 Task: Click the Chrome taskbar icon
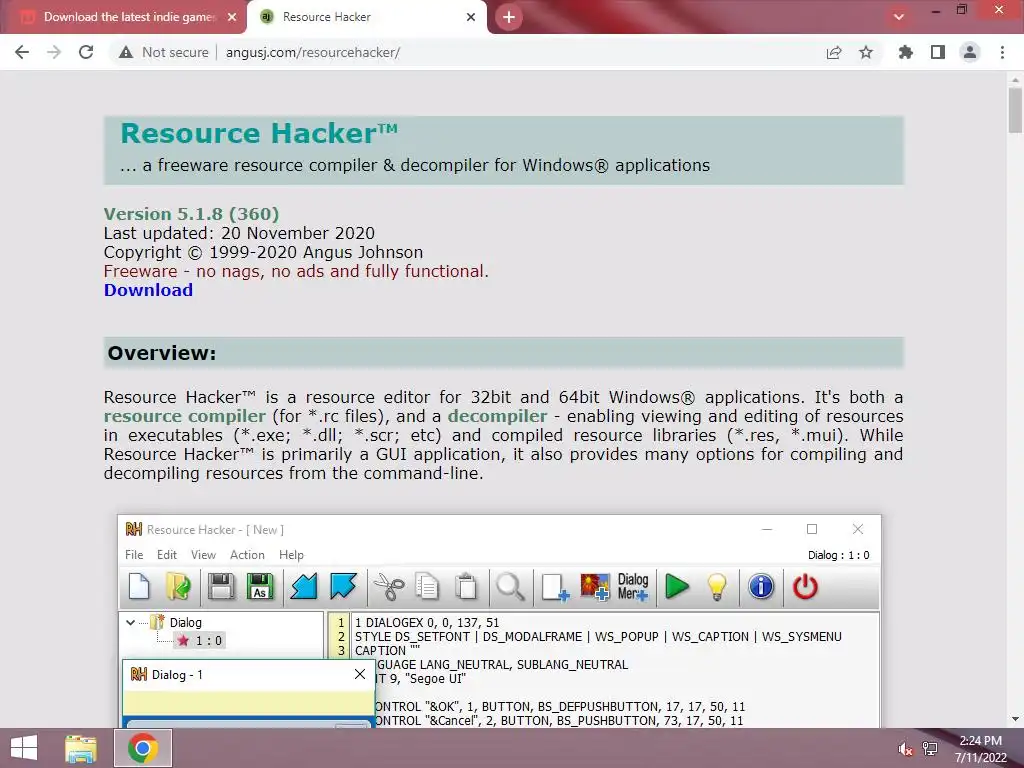click(x=143, y=748)
